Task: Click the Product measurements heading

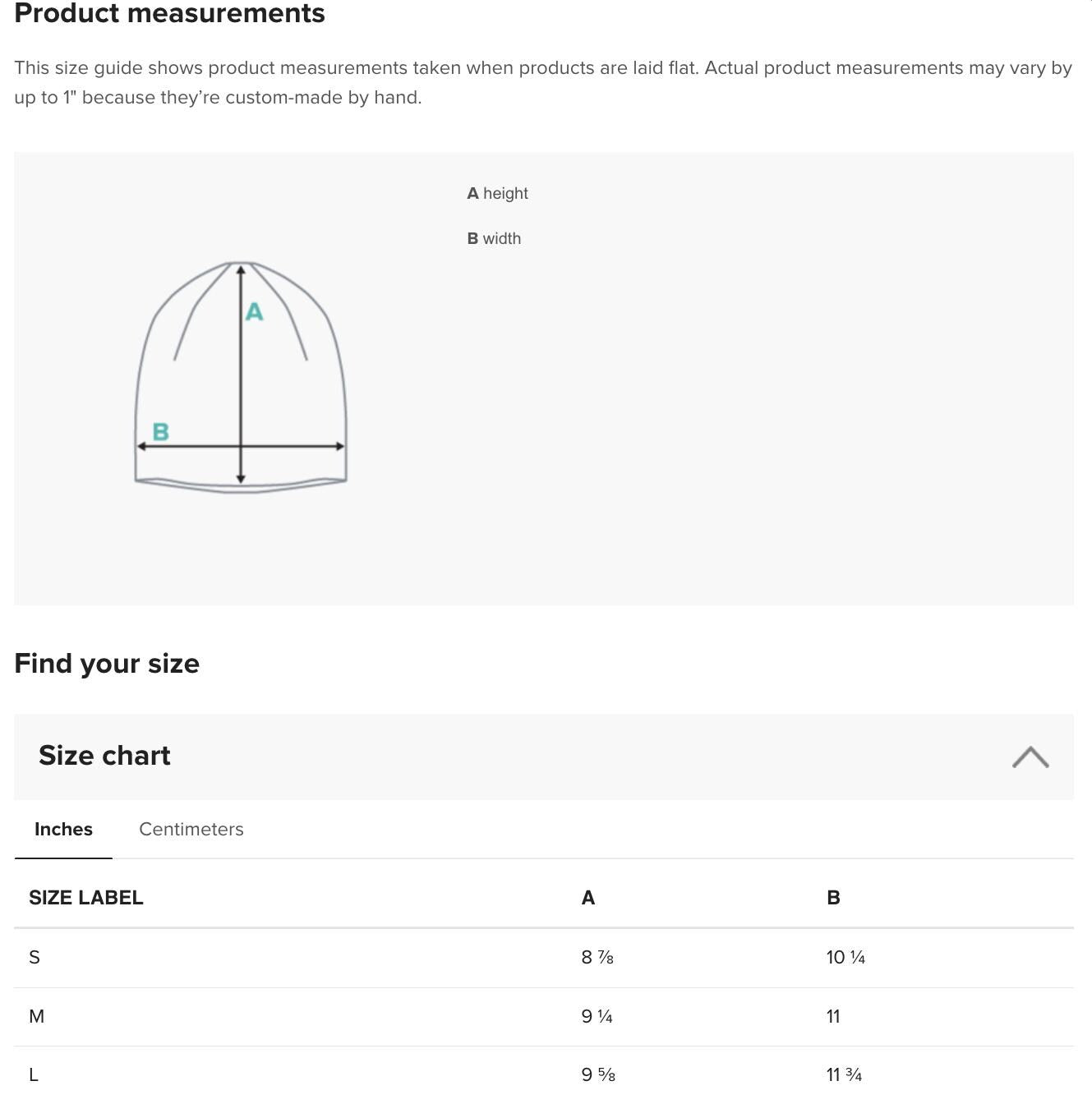Action: [169, 13]
